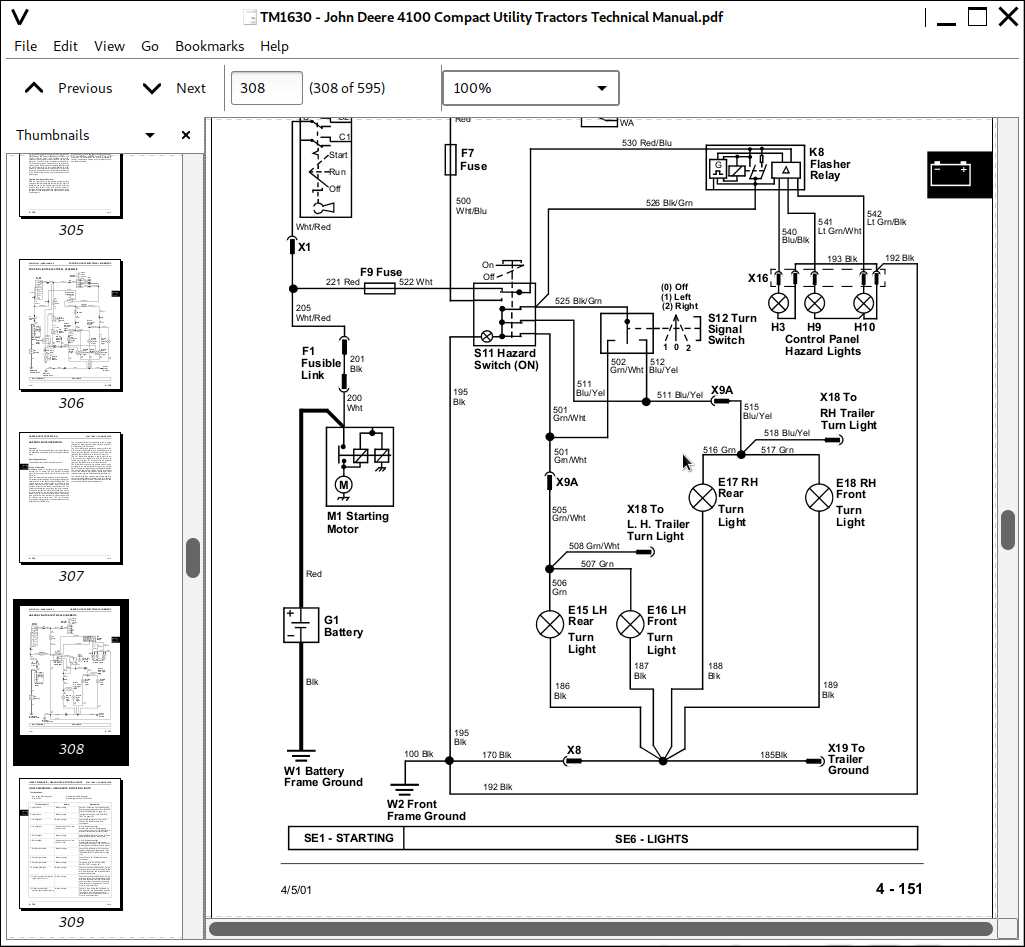Click 'Control Panel Hazard Lights' label

click(822, 345)
